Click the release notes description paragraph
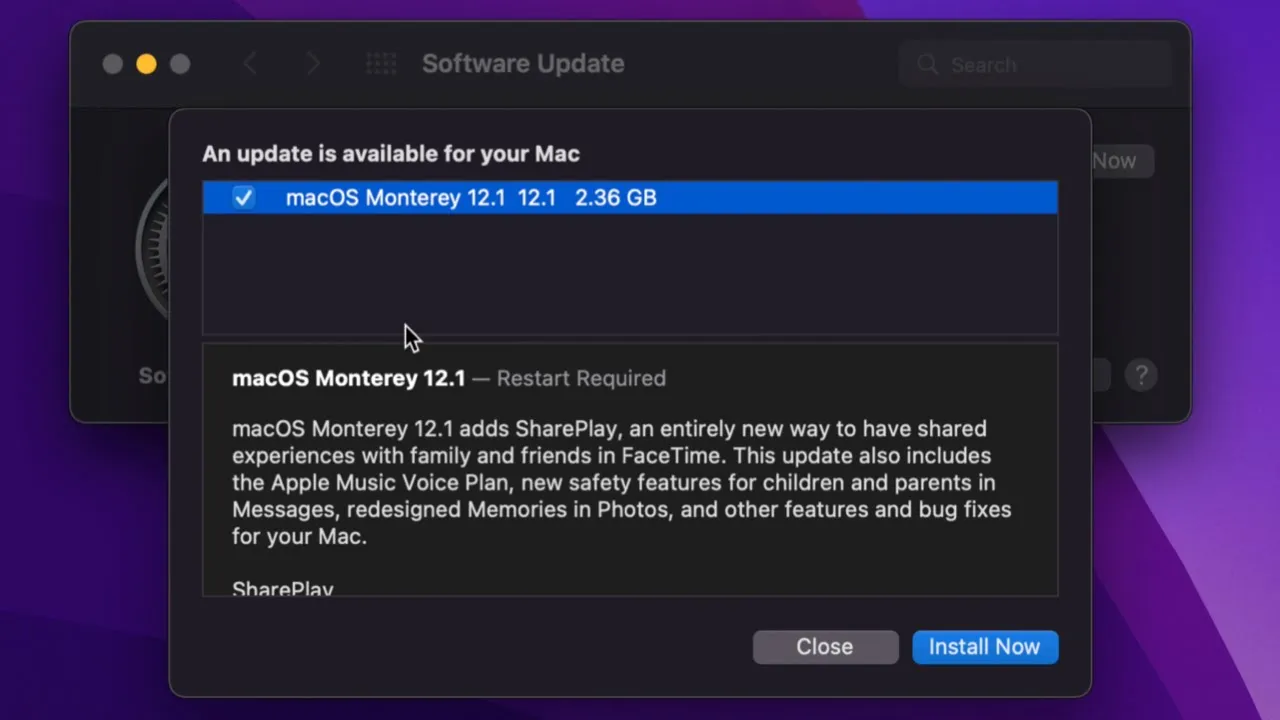This screenshot has width=1280, height=720. [622, 482]
